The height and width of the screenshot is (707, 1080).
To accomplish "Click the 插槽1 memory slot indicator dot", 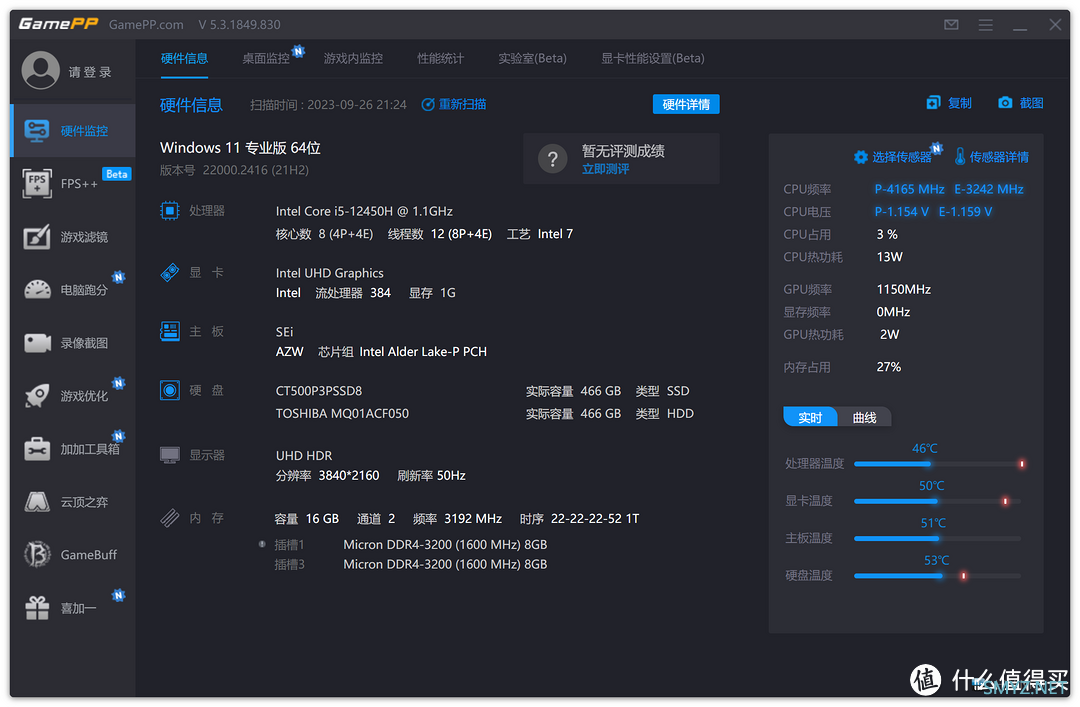I will (262, 544).
